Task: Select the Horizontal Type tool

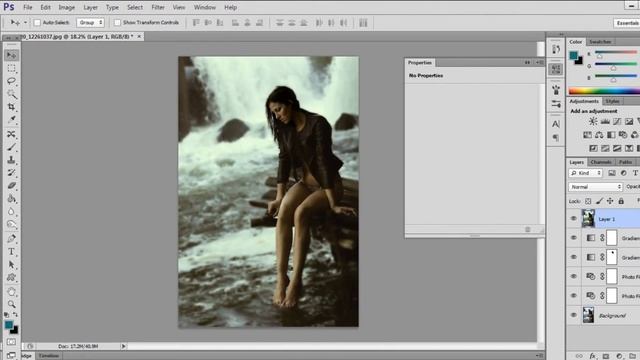Action: point(11,252)
